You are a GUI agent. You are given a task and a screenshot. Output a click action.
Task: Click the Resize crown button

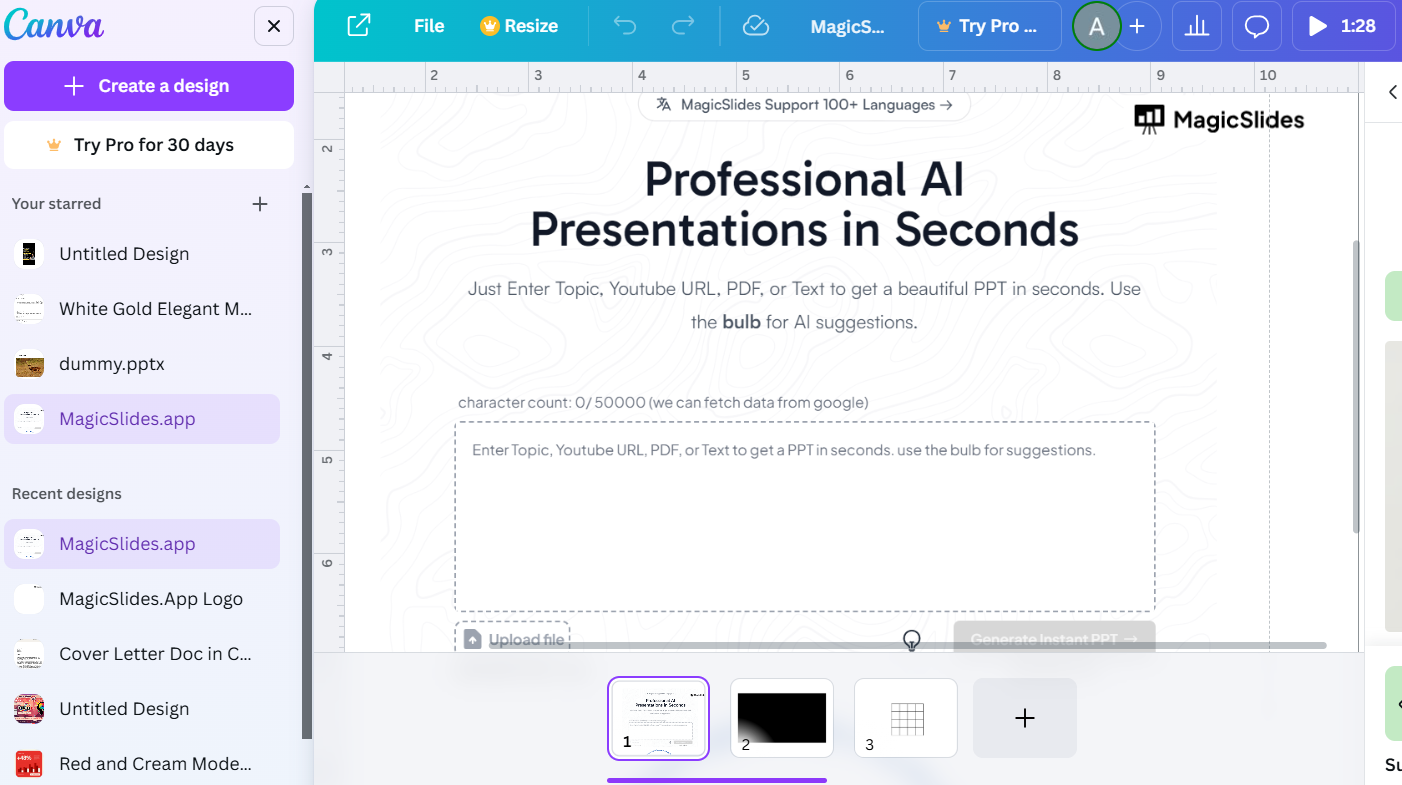pos(519,26)
